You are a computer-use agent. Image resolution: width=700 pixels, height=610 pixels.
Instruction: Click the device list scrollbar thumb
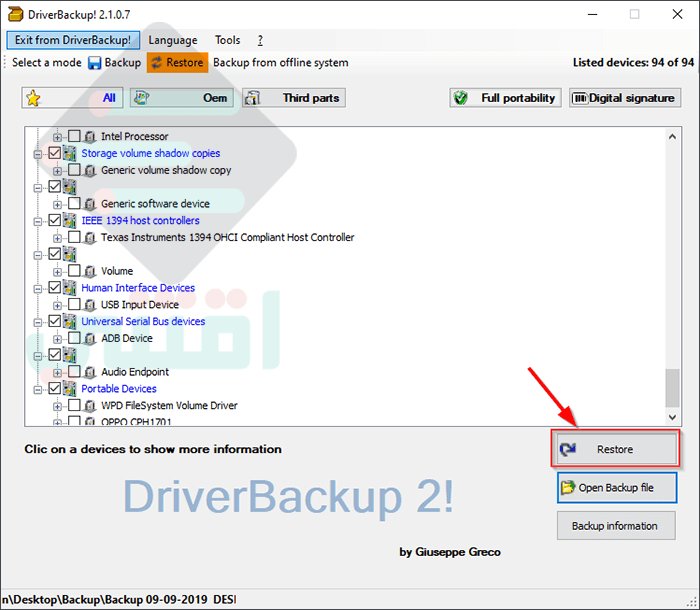point(672,388)
